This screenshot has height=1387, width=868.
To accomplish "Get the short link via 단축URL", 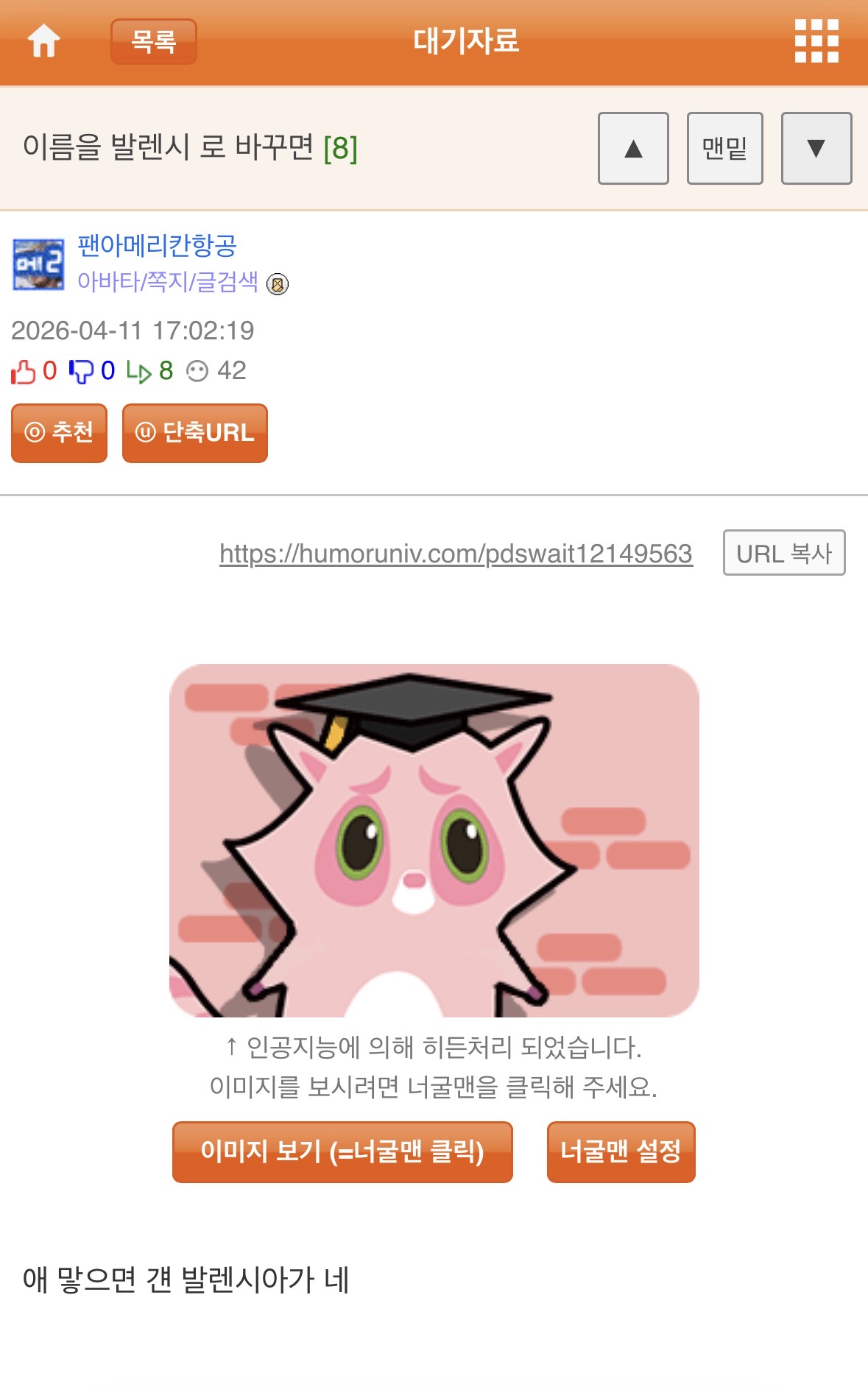I will point(195,433).
